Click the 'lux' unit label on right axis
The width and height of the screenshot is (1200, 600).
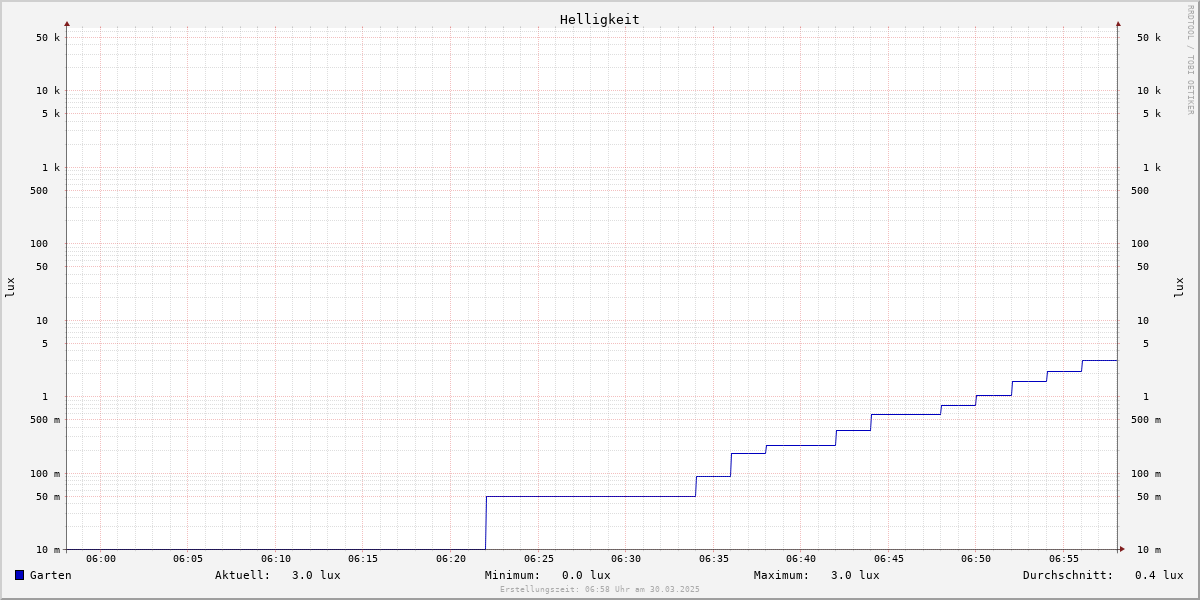[1179, 288]
